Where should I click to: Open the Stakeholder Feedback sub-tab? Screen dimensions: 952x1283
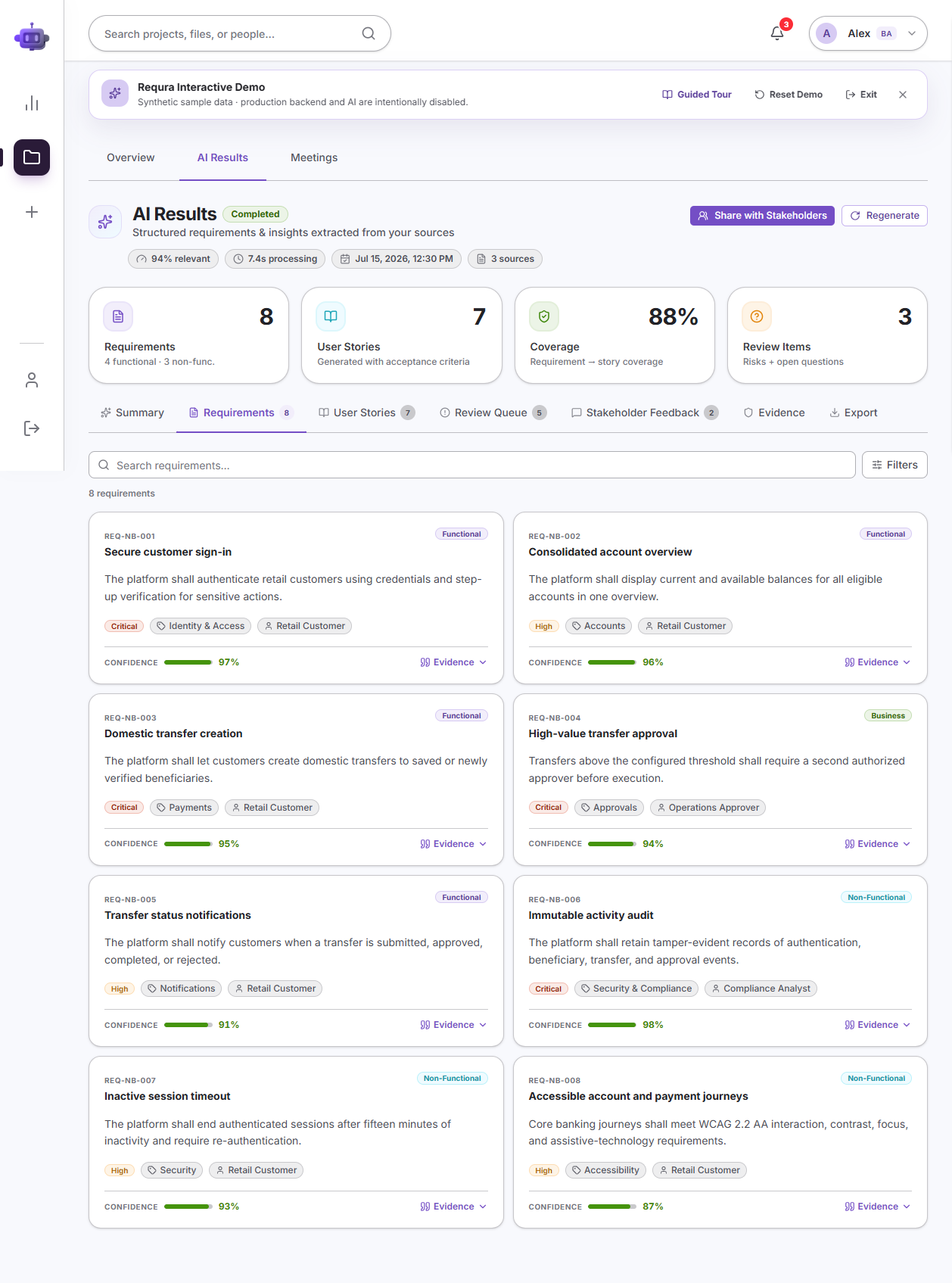click(645, 413)
